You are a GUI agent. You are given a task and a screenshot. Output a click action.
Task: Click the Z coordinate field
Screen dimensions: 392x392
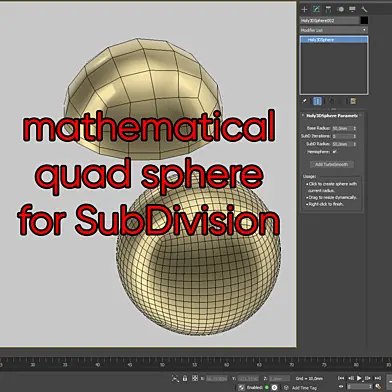(279, 379)
